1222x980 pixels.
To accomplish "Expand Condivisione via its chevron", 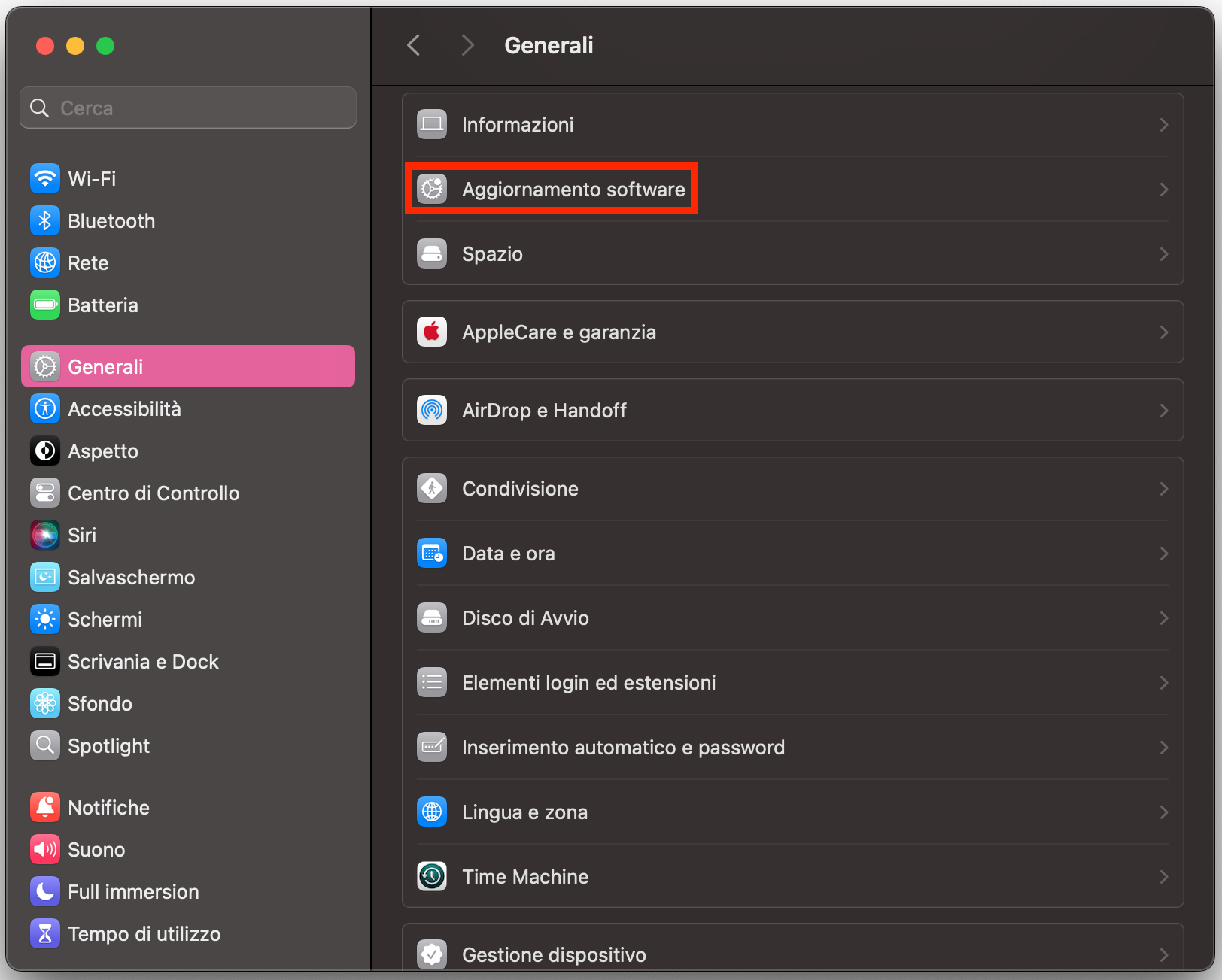I will [1163, 488].
